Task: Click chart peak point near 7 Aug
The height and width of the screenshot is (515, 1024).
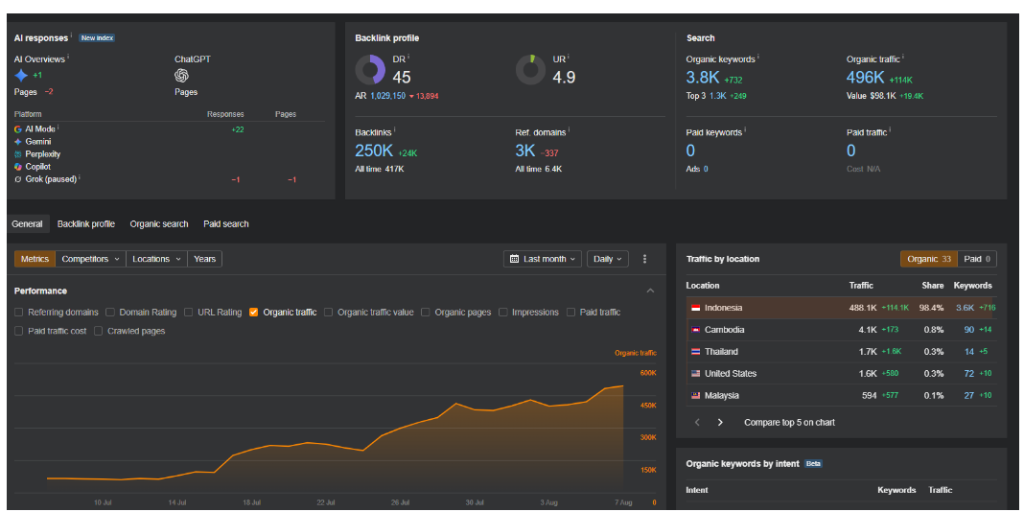Action: (x=622, y=386)
